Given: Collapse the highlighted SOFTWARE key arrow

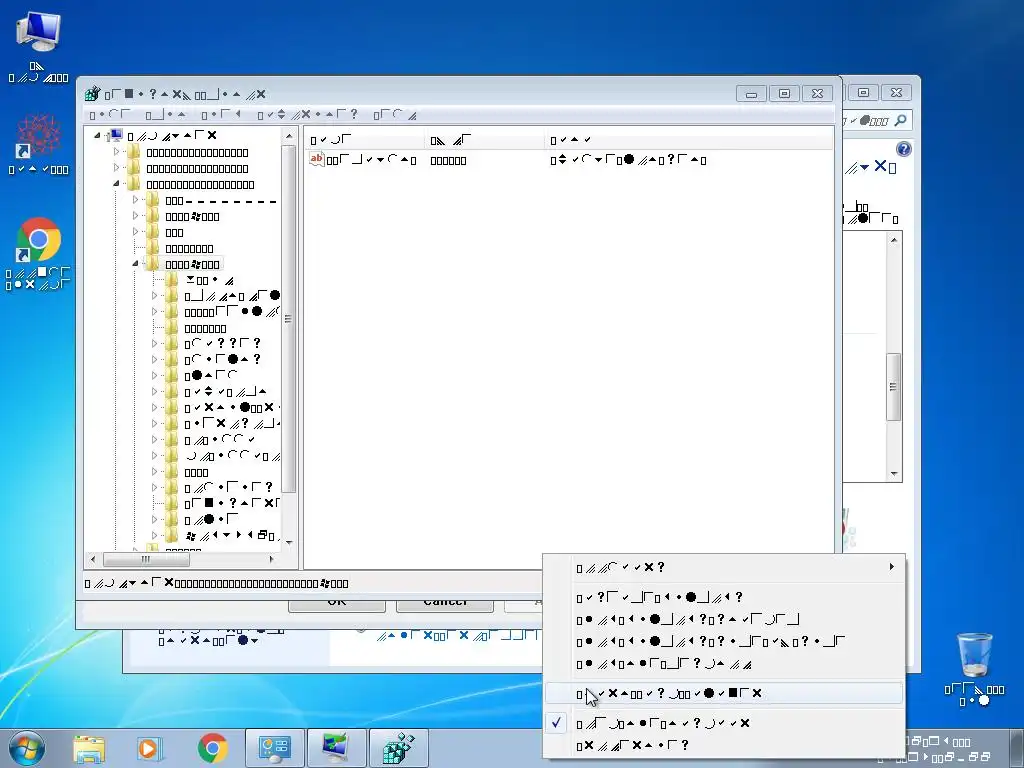Looking at the screenshot, I should pos(135,264).
